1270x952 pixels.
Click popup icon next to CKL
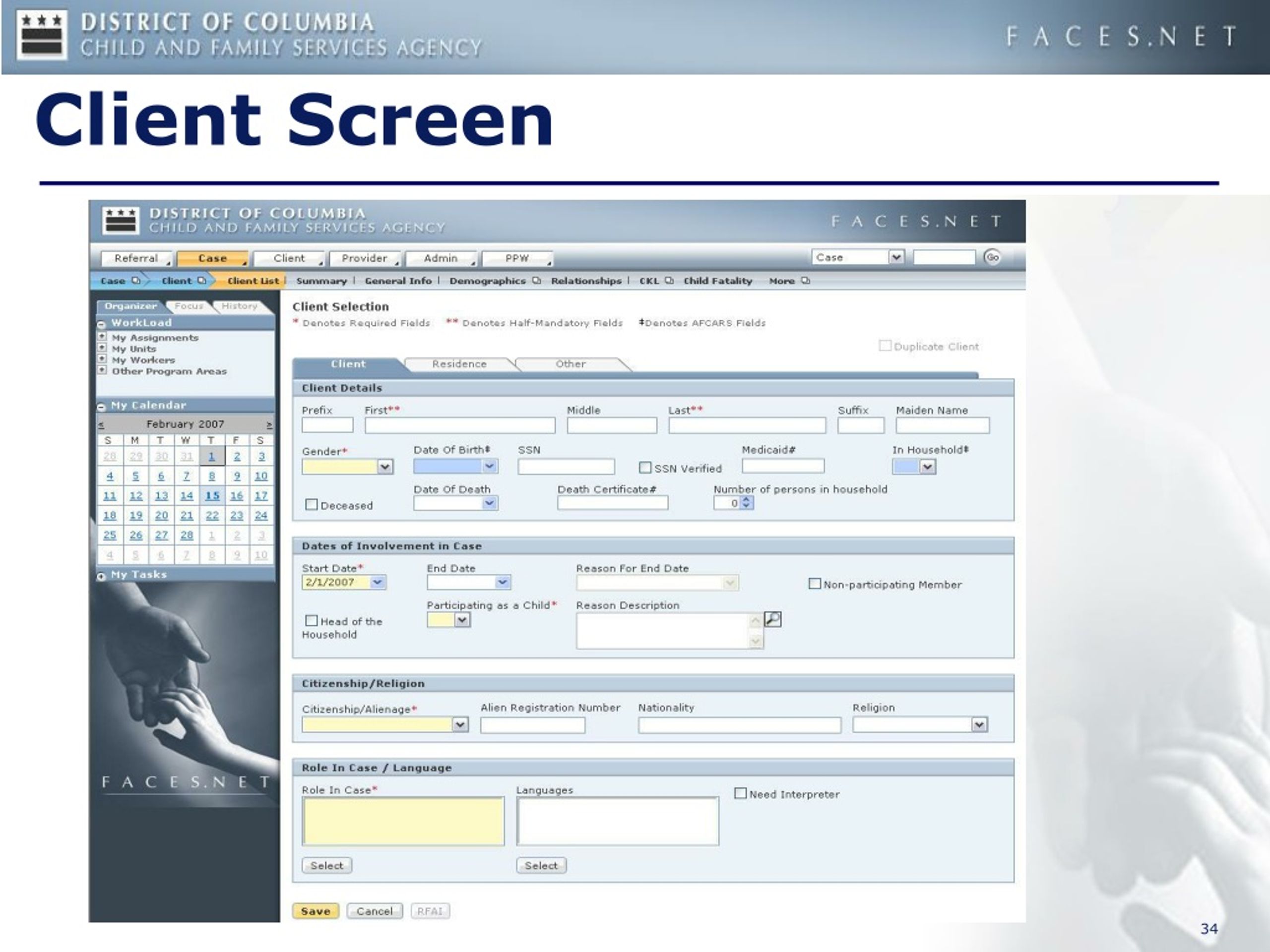coord(669,281)
